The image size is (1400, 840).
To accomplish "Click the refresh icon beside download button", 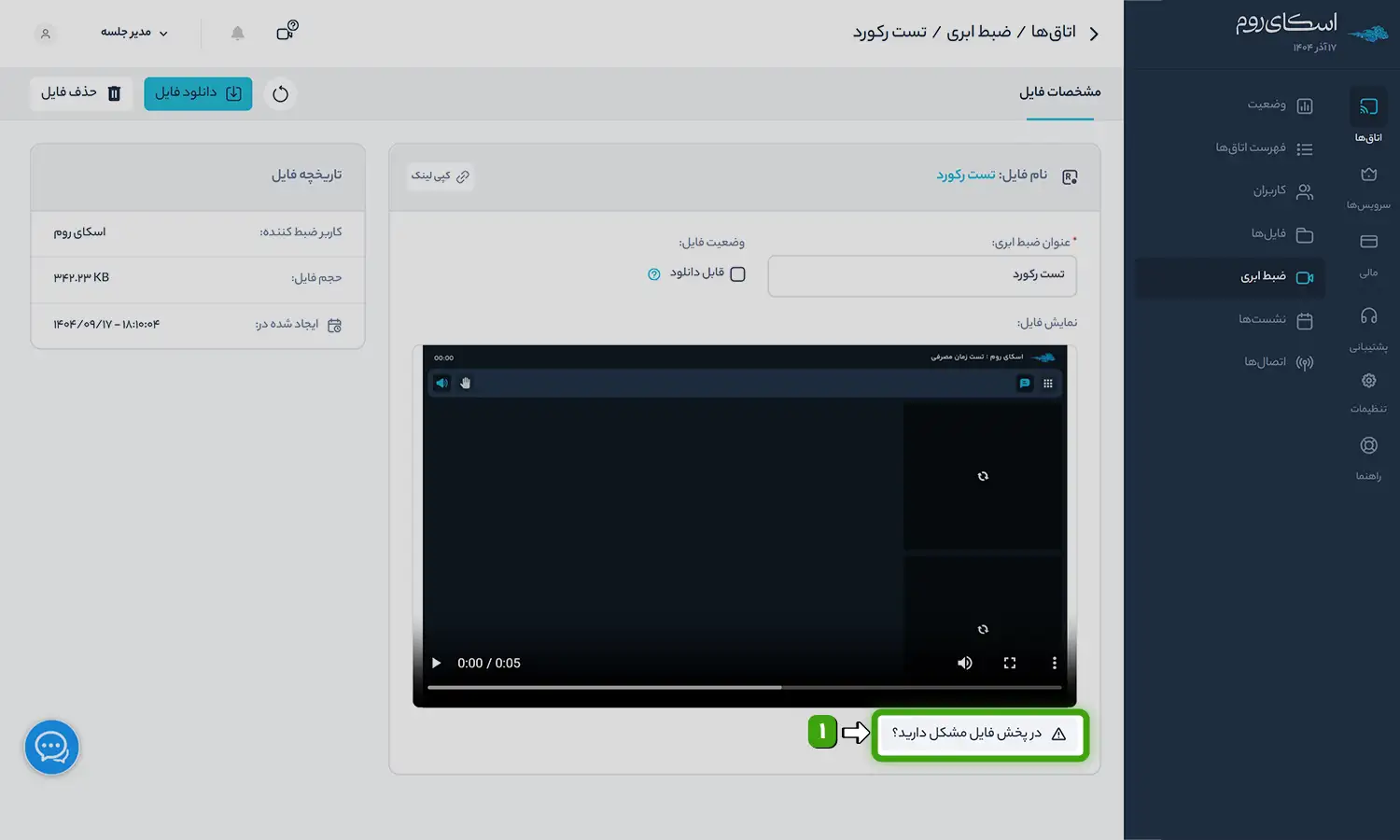I will (x=280, y=93).
